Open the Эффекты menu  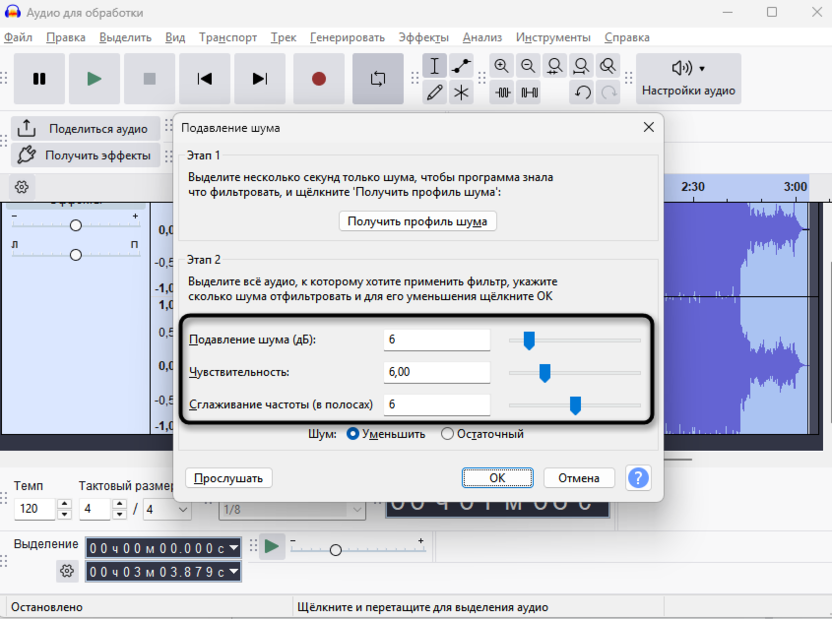(x=424, y=36)
